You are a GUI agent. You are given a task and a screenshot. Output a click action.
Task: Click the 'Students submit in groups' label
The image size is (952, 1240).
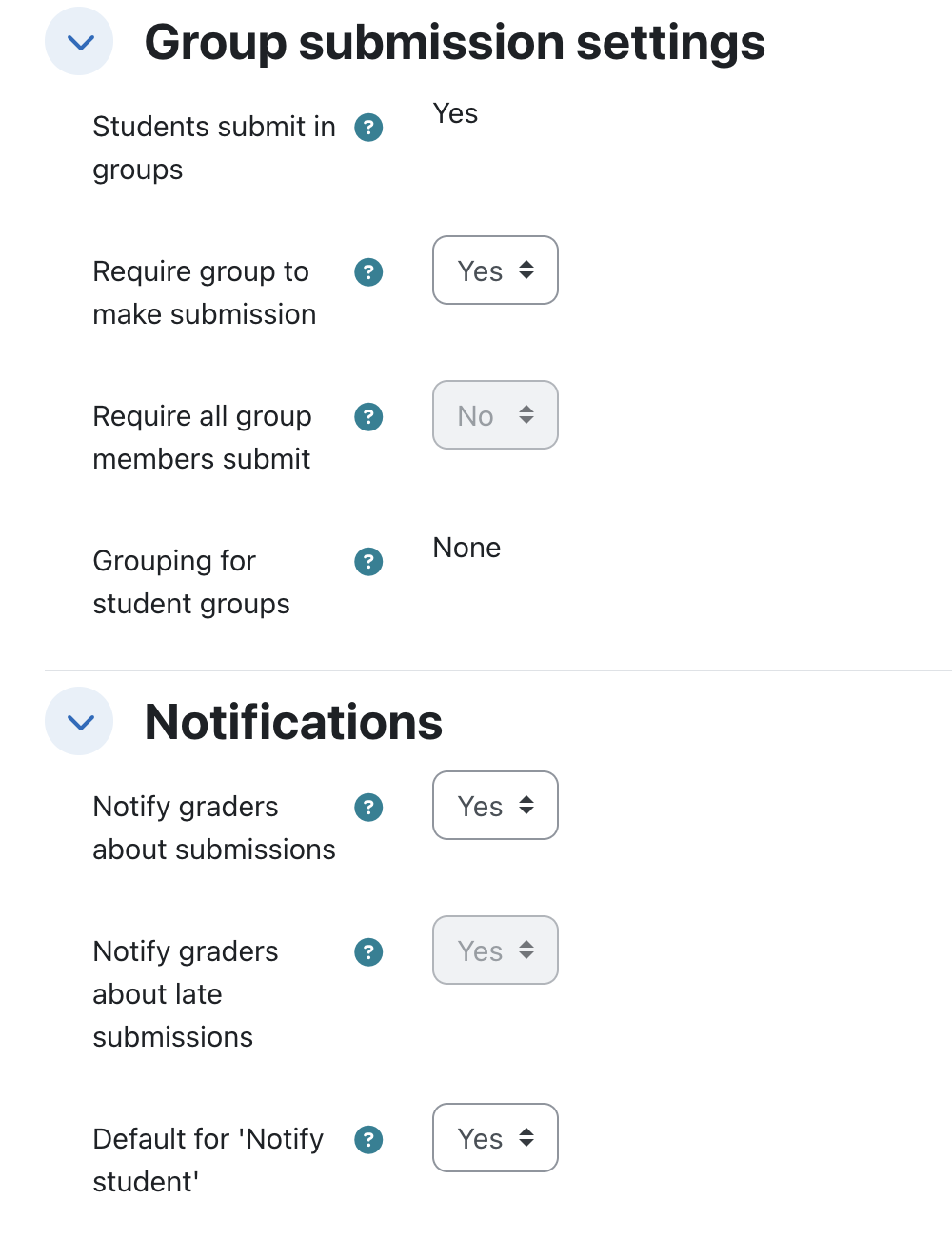(x=214, y=148)
